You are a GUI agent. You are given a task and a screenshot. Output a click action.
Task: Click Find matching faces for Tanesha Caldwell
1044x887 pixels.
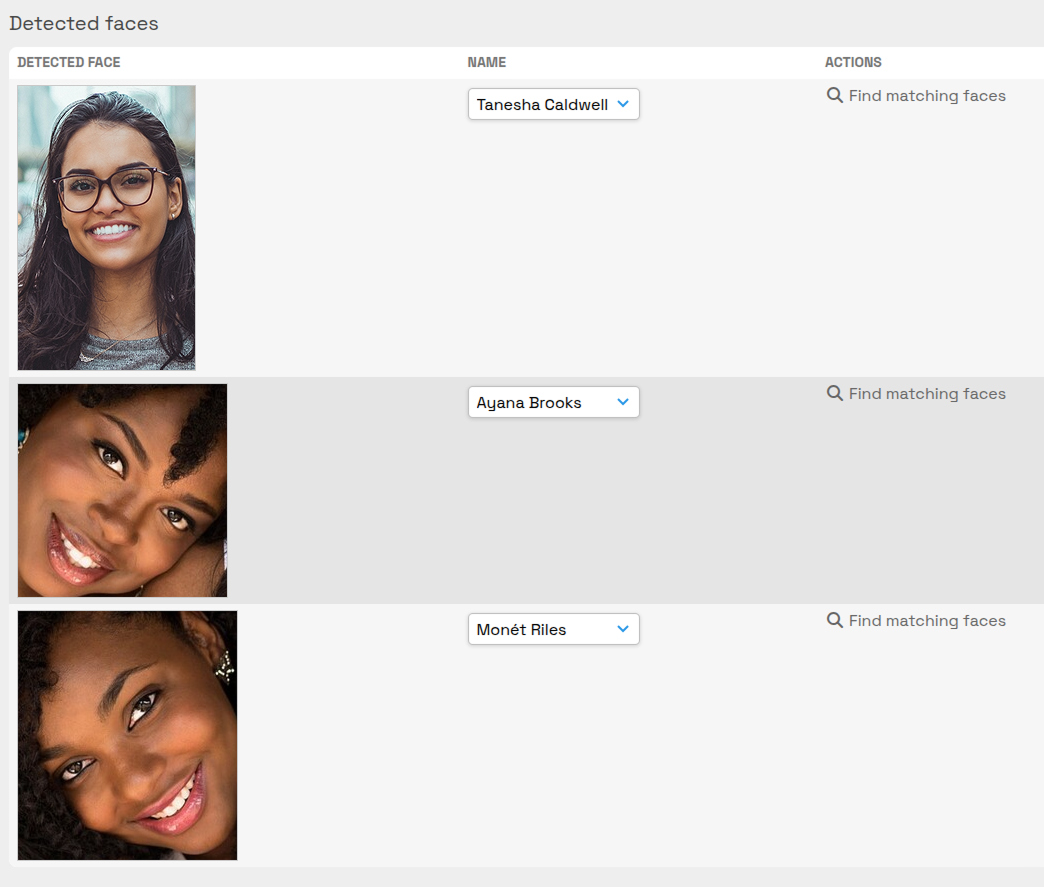[926, 95]
